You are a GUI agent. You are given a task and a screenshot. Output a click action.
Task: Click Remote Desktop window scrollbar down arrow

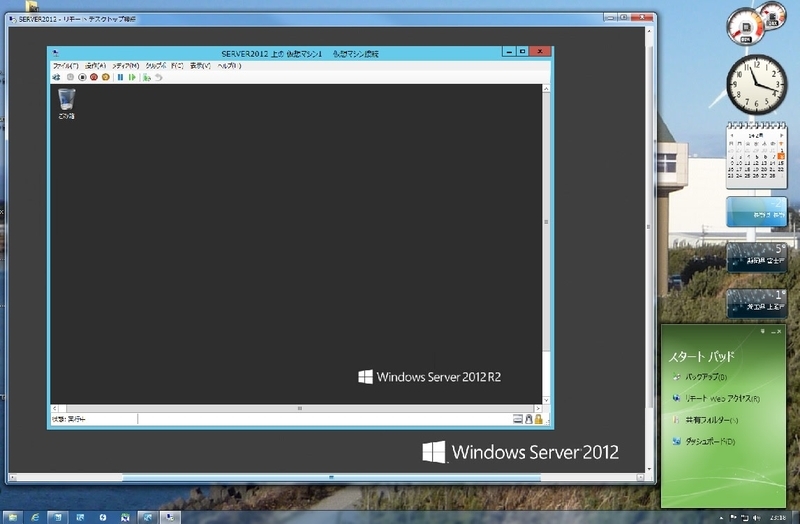649,469
